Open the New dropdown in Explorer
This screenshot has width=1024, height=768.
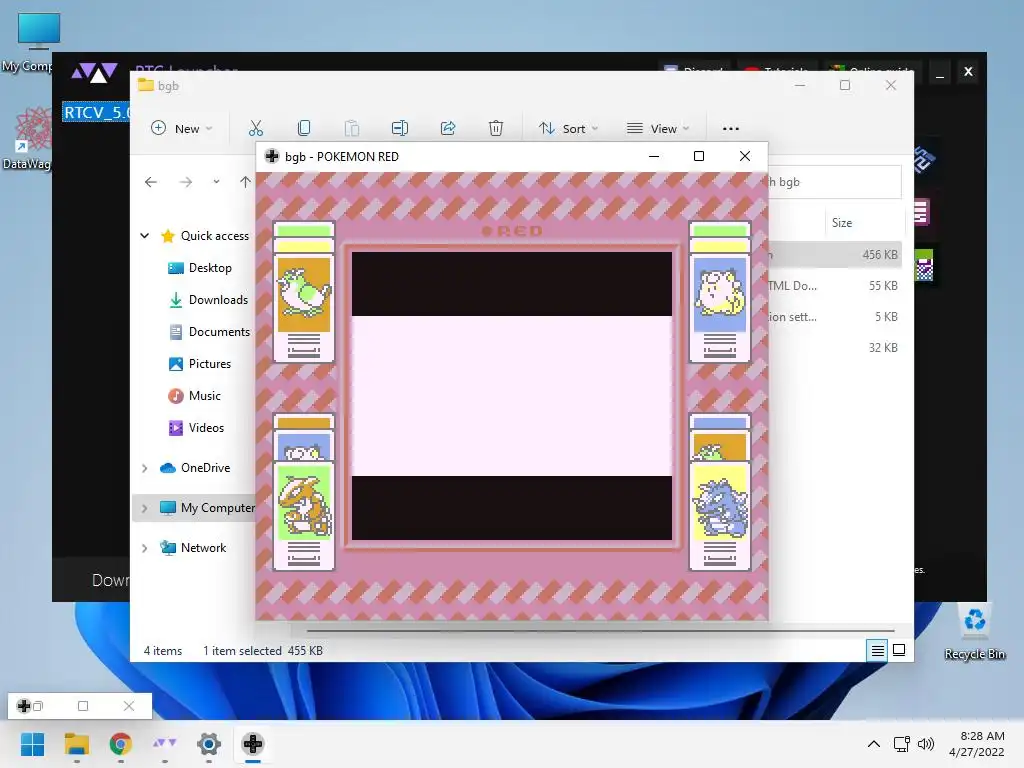tap(182, 129)
